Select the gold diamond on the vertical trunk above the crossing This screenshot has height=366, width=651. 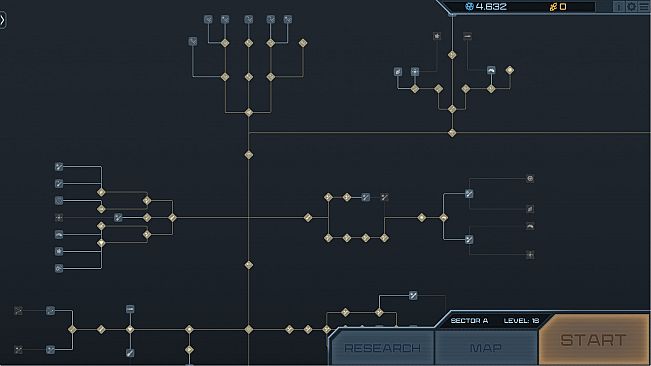[249, 155]
